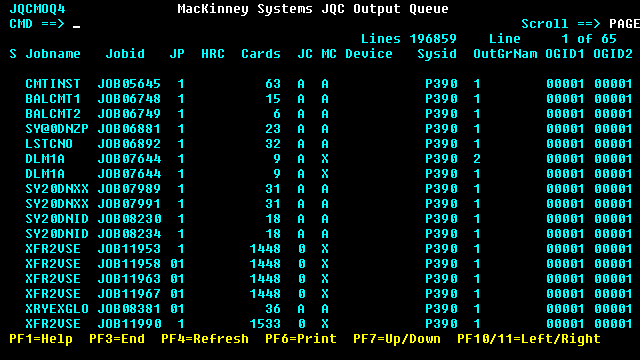Click the OutGrNam column header
The width and height of the screenshot is (640, 360).
click(505, 54)
